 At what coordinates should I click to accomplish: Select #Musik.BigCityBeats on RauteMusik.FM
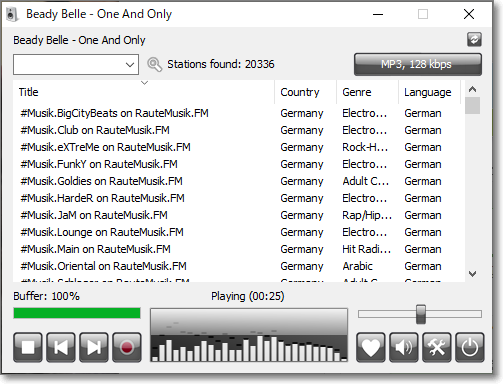(x=114, y=113)
